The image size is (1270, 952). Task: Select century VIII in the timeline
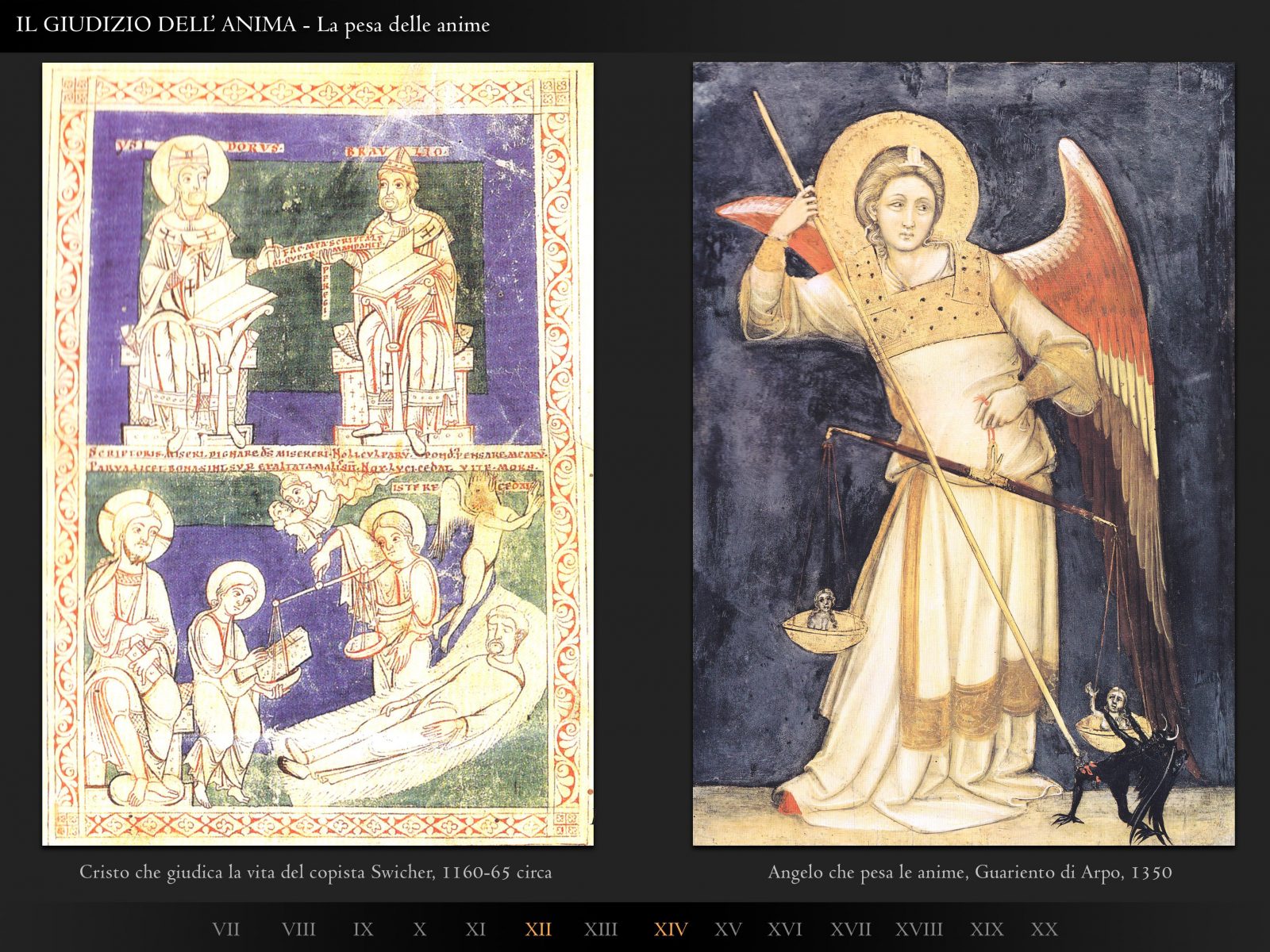[x=298, y=929]
